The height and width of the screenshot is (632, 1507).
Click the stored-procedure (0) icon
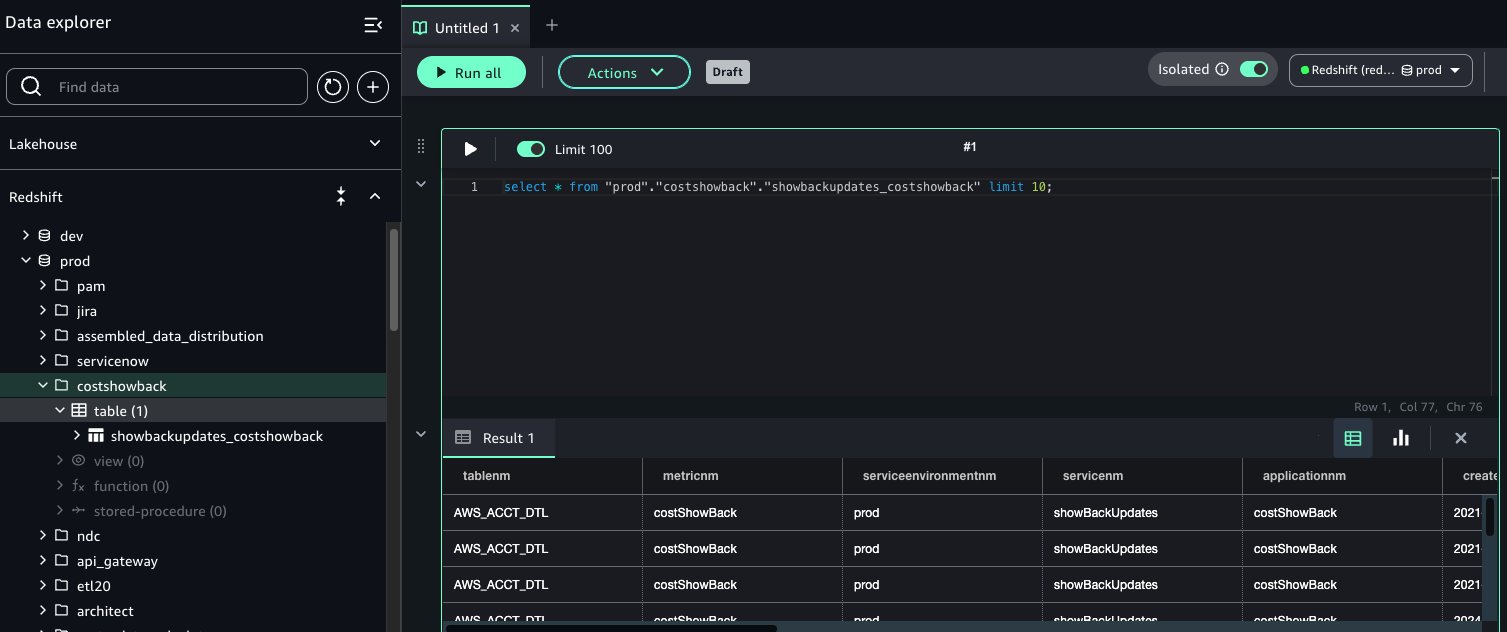click(78, 511)
